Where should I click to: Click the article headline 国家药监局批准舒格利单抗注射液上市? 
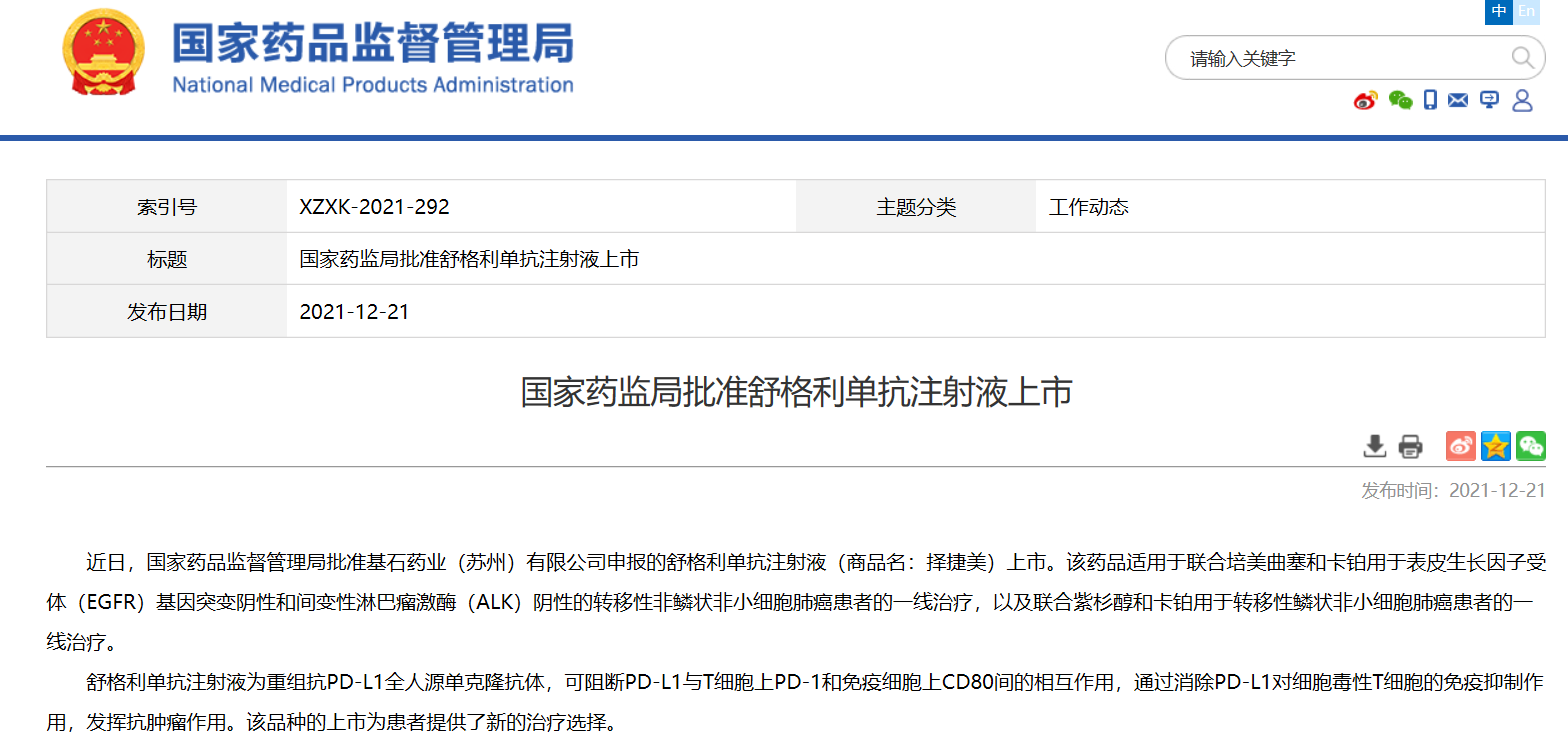click(x=796, y=392)
